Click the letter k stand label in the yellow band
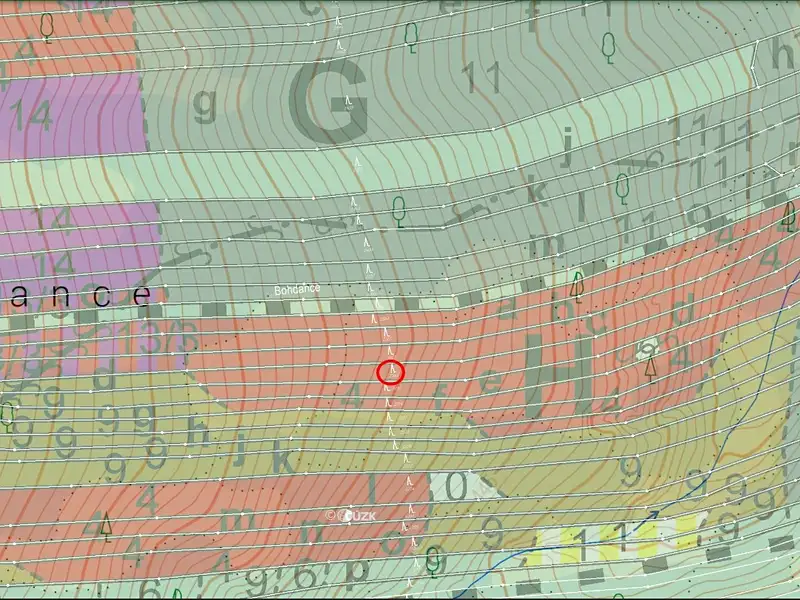Viewport: 800px width, 600px height. coord(283,457)
